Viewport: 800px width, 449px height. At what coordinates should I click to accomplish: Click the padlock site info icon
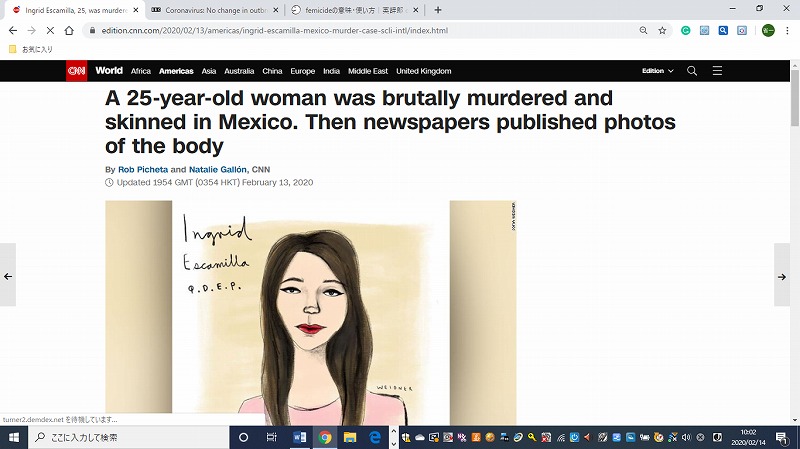92,31
